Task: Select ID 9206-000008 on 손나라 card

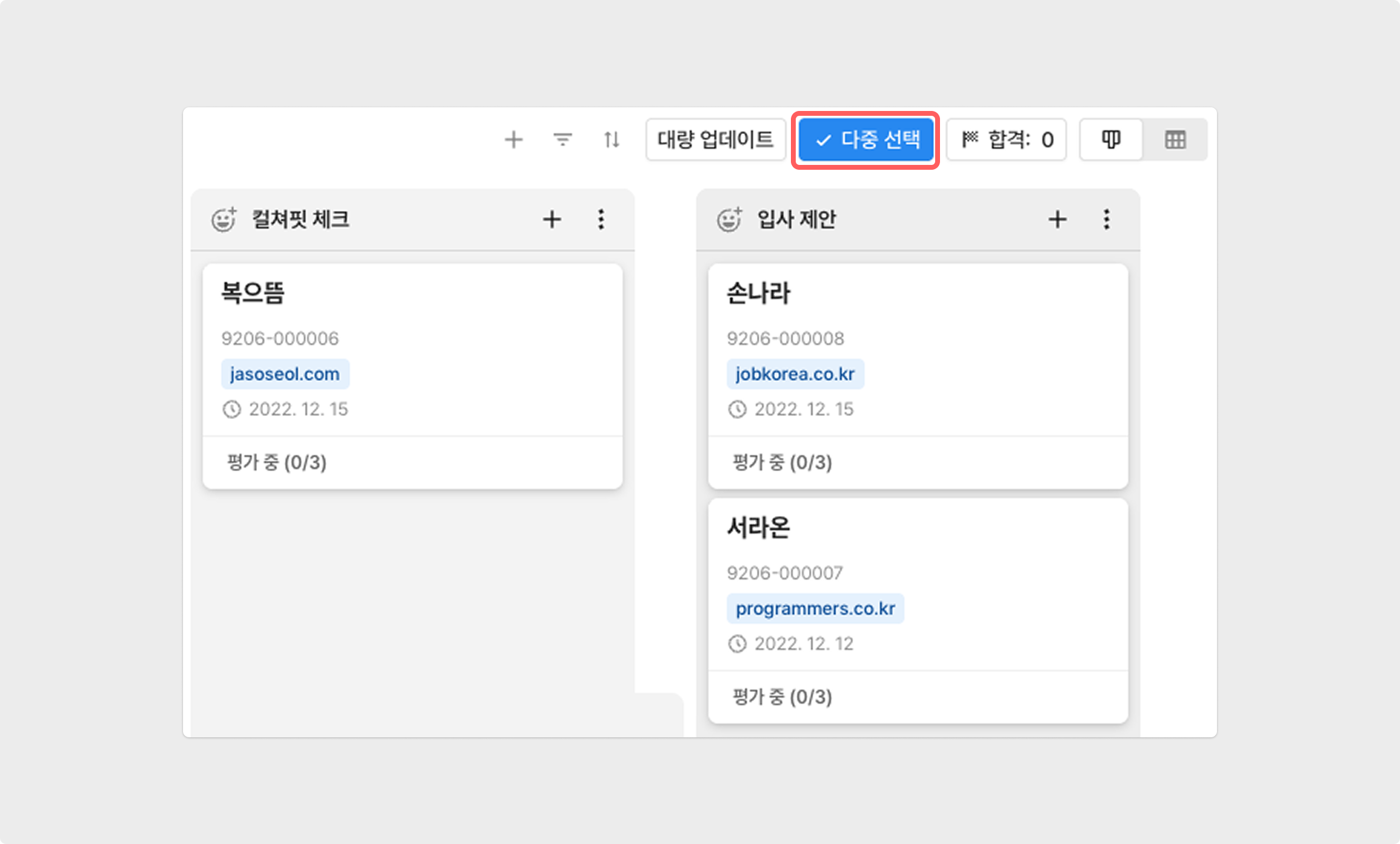Action: [x=785, y=338]
